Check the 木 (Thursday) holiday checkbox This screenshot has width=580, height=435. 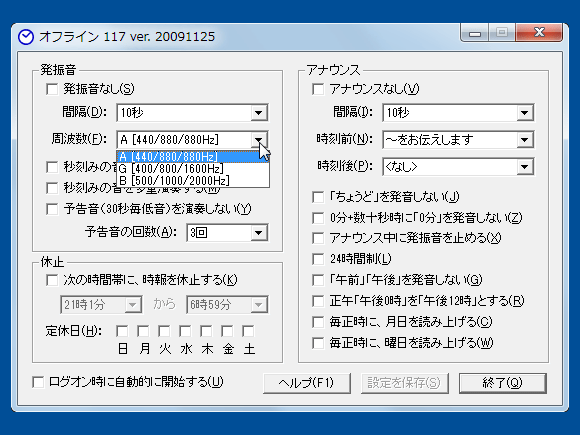206,331
